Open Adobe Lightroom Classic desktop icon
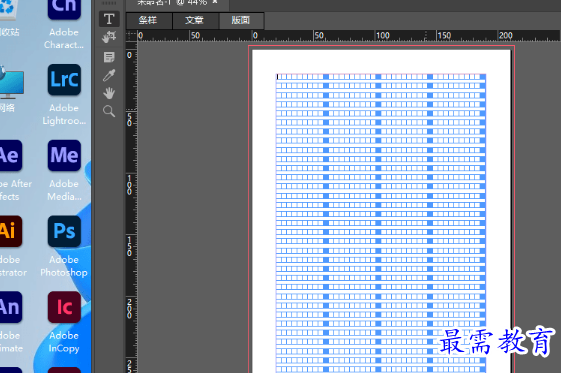 (x=64, y=94)
